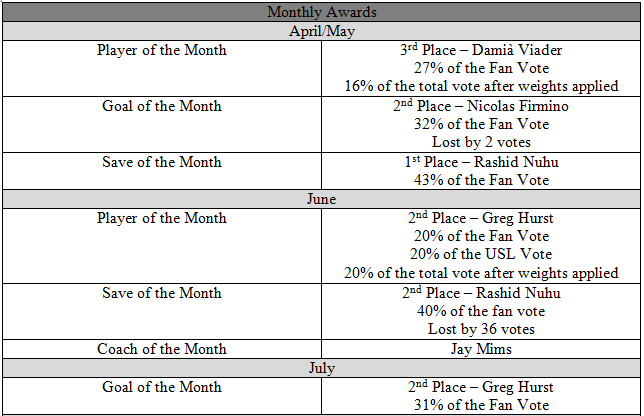
Task: Click the Nicolas Firmino 2nd Place line
Action: (x=481, y=106)
